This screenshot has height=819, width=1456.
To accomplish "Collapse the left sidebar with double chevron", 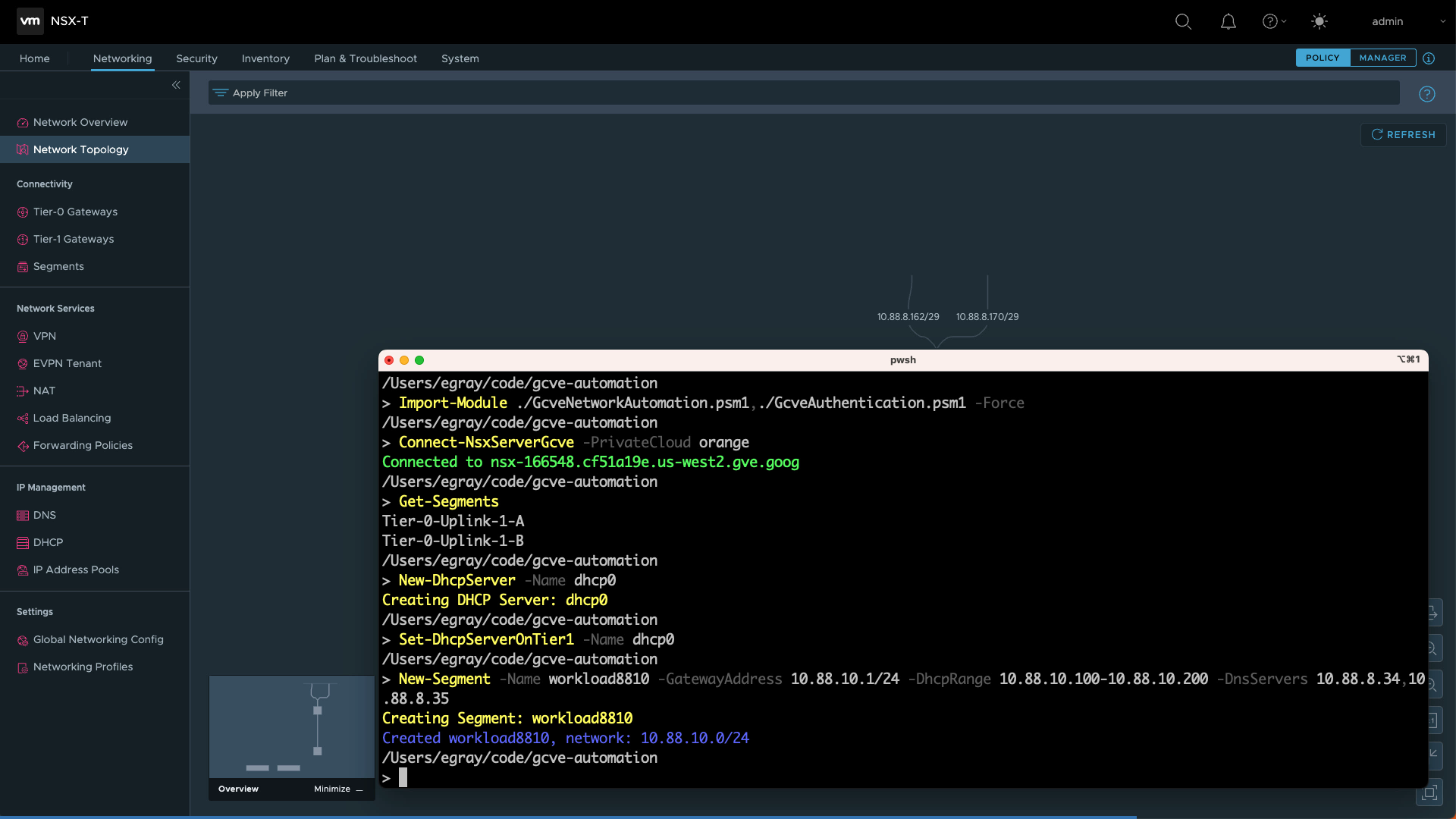I will (176, 85).
